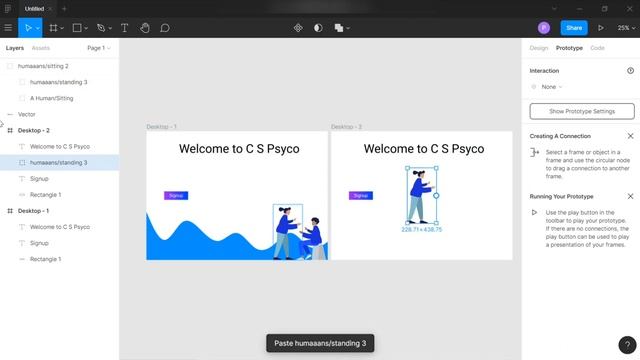
Task: Select the Hand tool
Action: pyautogui.click(x=145, y=28)
